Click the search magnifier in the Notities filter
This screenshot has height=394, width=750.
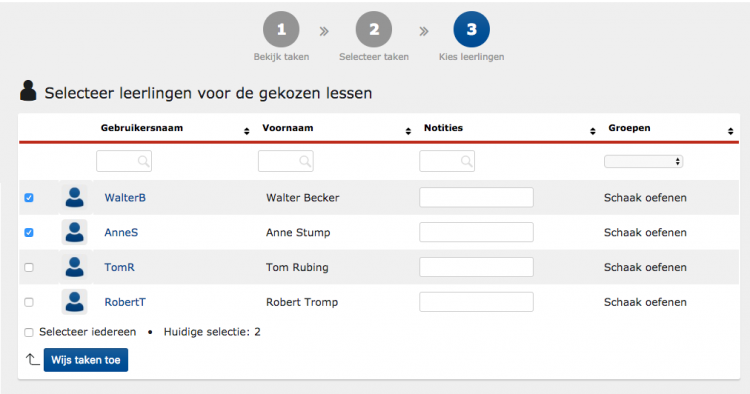(466, 162)
